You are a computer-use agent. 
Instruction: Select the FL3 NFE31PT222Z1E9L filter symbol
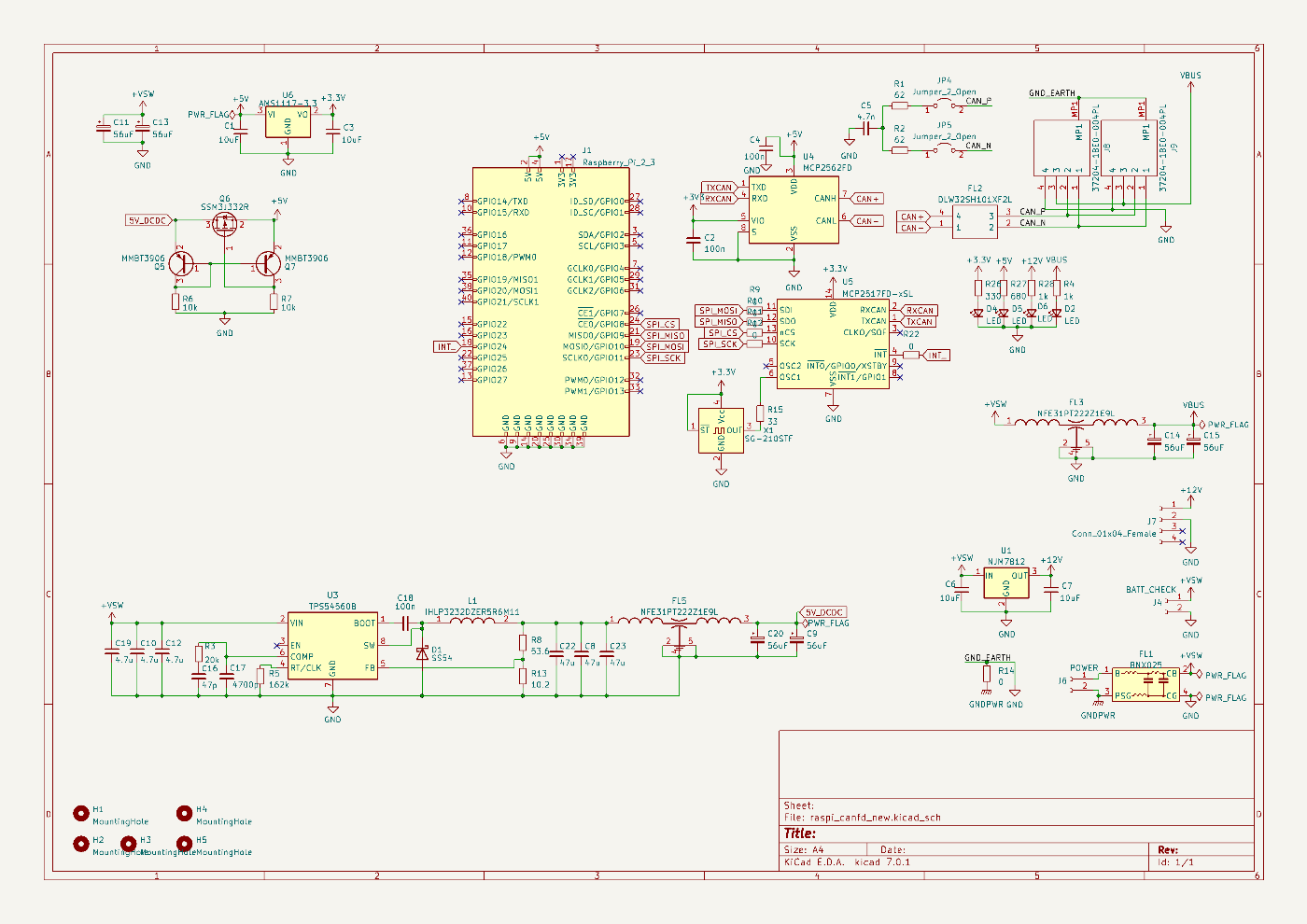click(1076, 435)
